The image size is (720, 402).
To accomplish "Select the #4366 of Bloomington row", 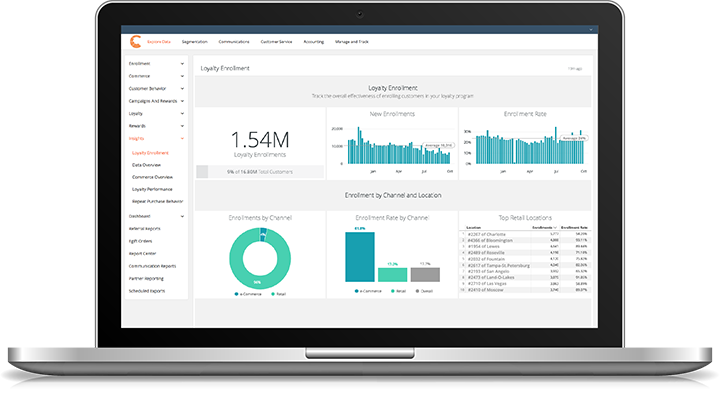I will pos(524,240).
